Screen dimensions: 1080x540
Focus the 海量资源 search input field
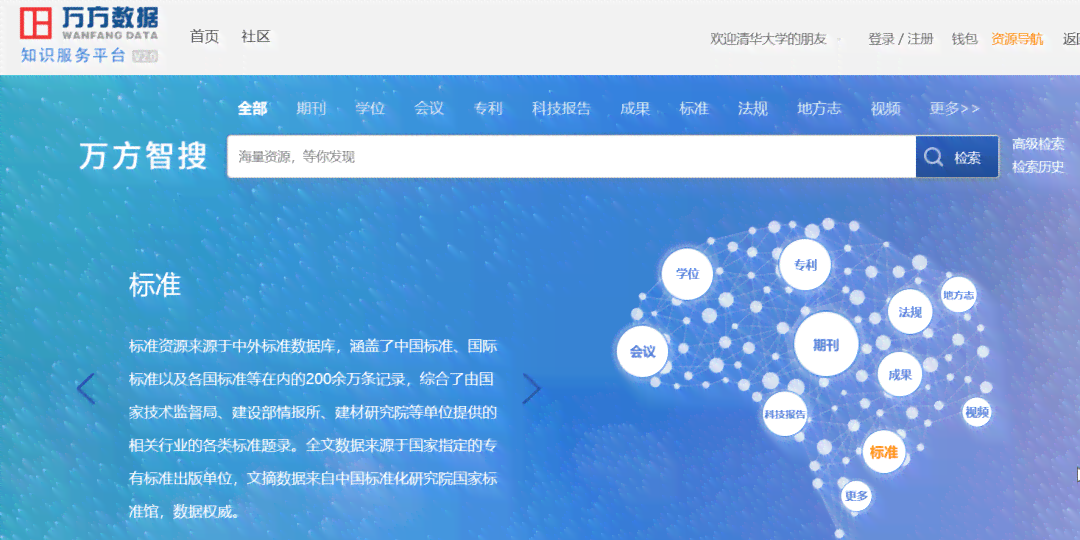pos(572,156)
